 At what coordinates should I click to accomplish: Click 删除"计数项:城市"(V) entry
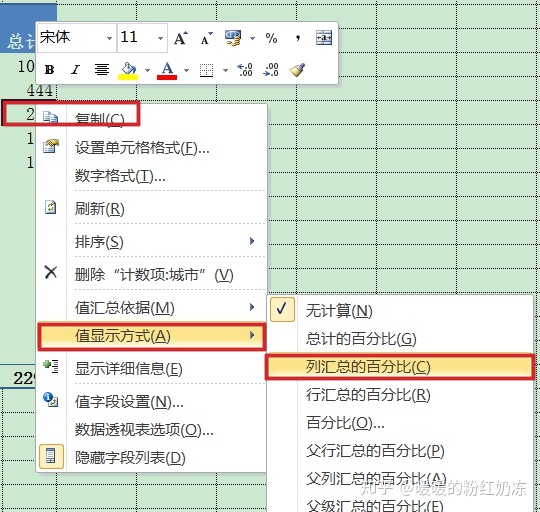(x=152, y=274)
